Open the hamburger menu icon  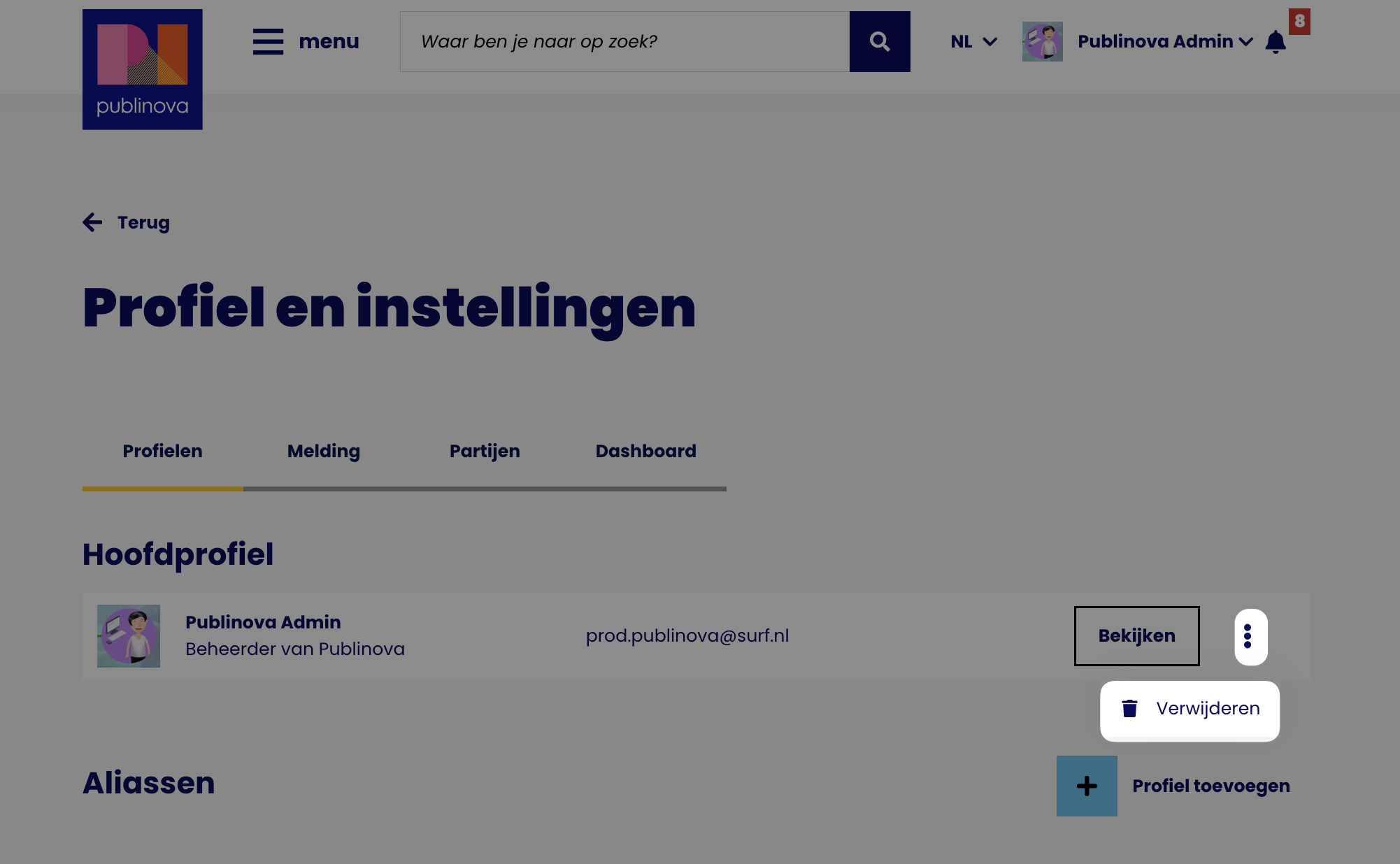(268, 41)
